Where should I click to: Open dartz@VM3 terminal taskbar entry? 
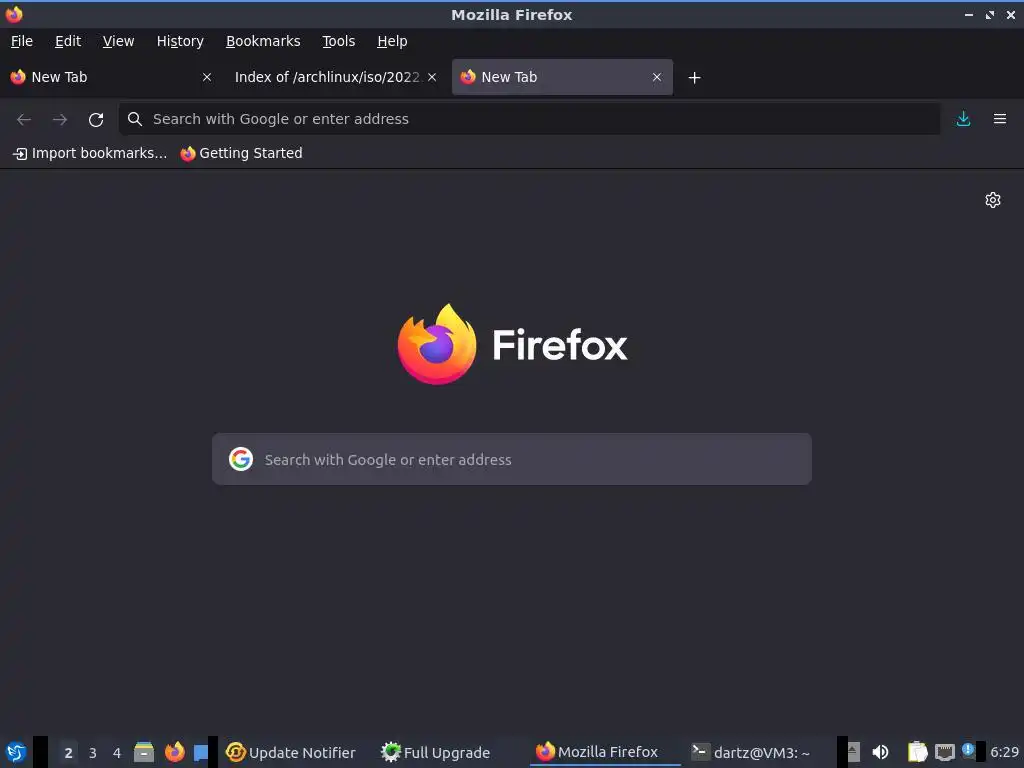pyautogui.click(x=751, y=752)
